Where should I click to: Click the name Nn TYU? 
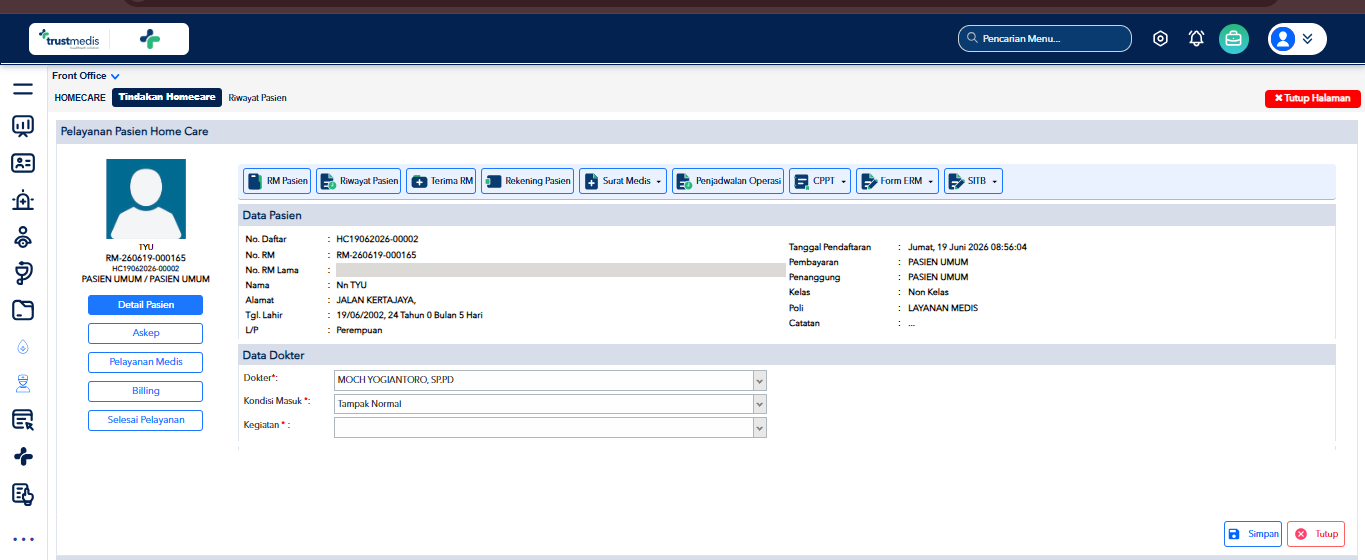[351, 285]
